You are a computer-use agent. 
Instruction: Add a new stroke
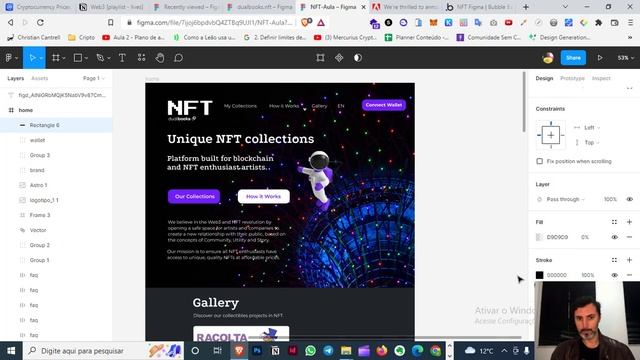[x=629, y=260]
